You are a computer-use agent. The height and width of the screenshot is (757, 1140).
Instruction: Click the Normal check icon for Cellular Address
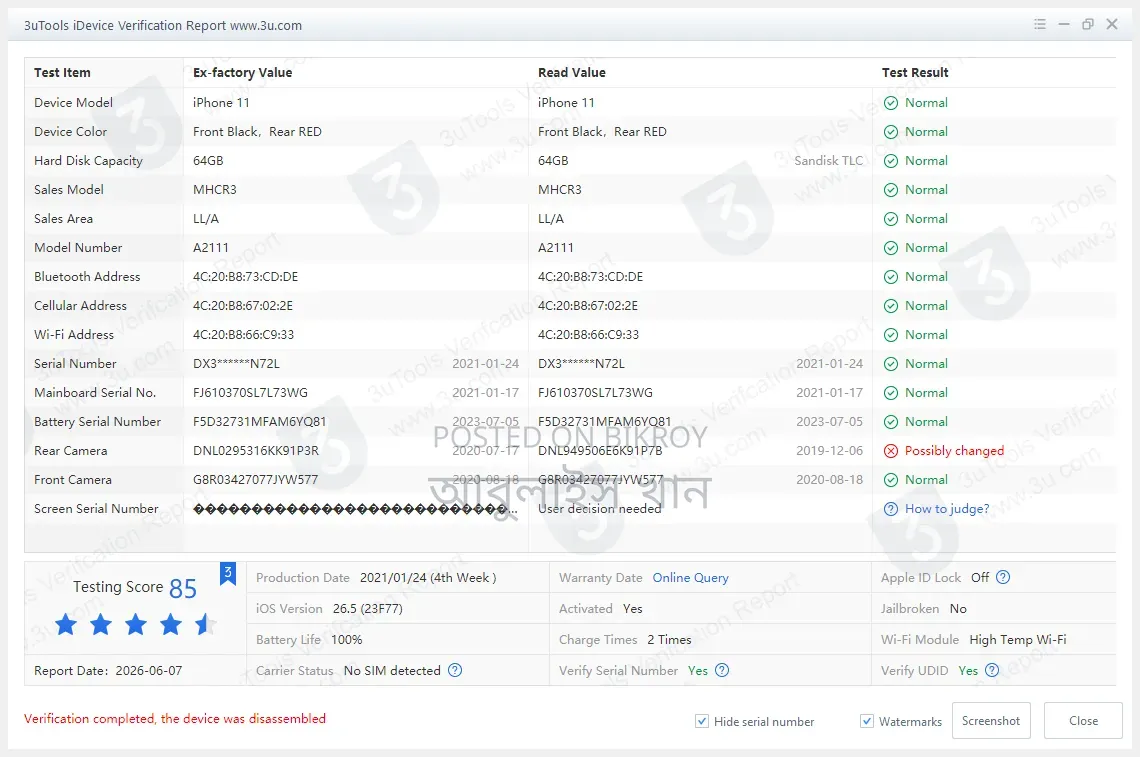(x=891, y=306)
